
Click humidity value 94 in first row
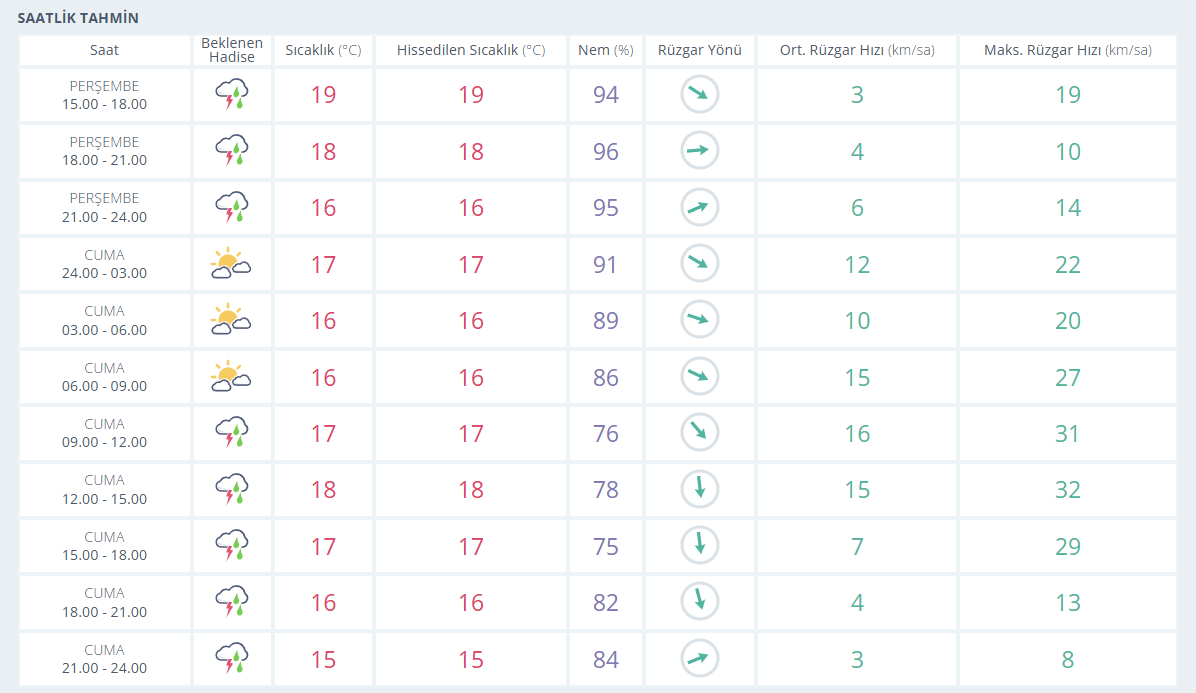[x=606, y=95]
